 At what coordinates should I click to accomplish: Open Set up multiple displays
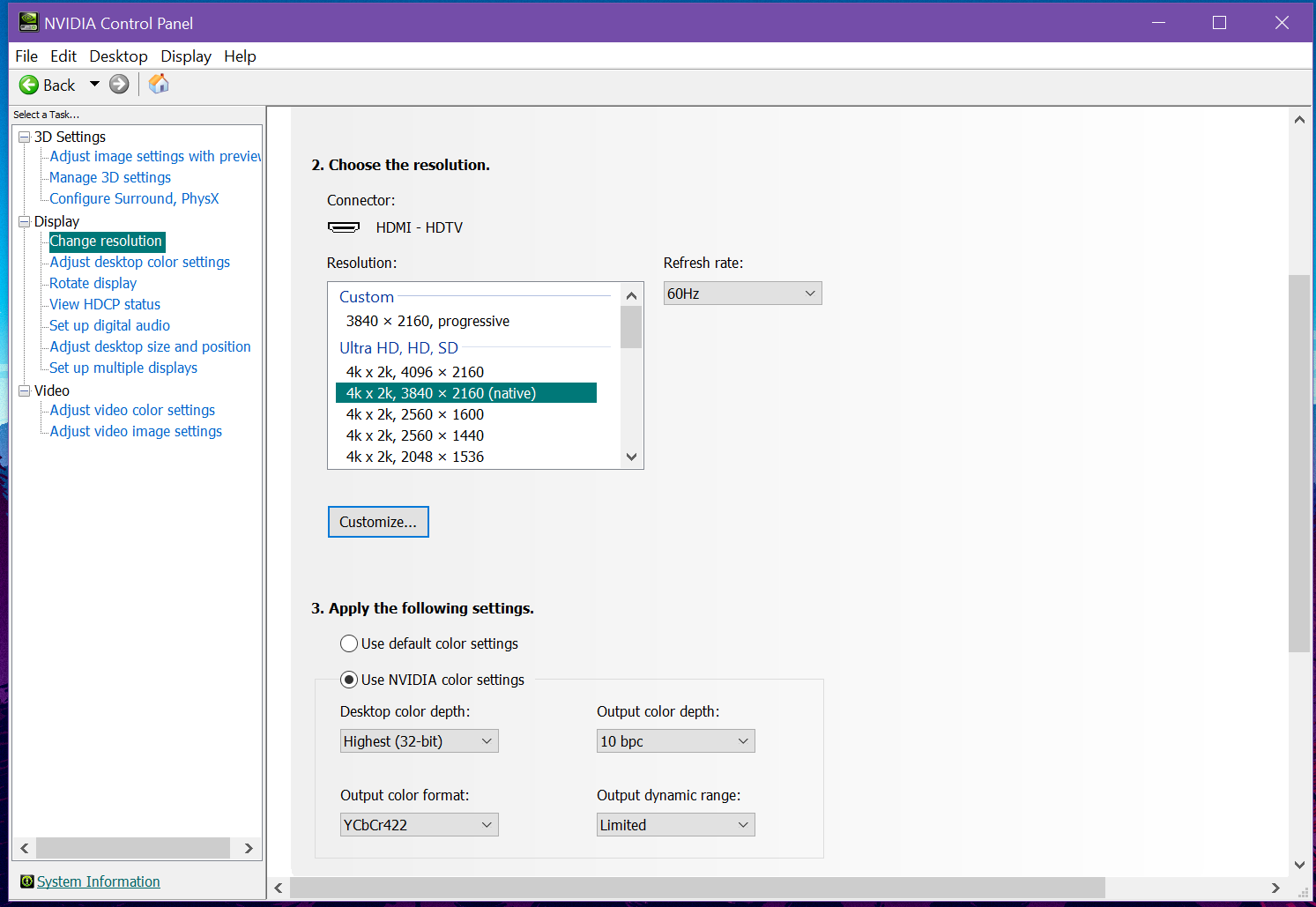click(x=123, y=368)
